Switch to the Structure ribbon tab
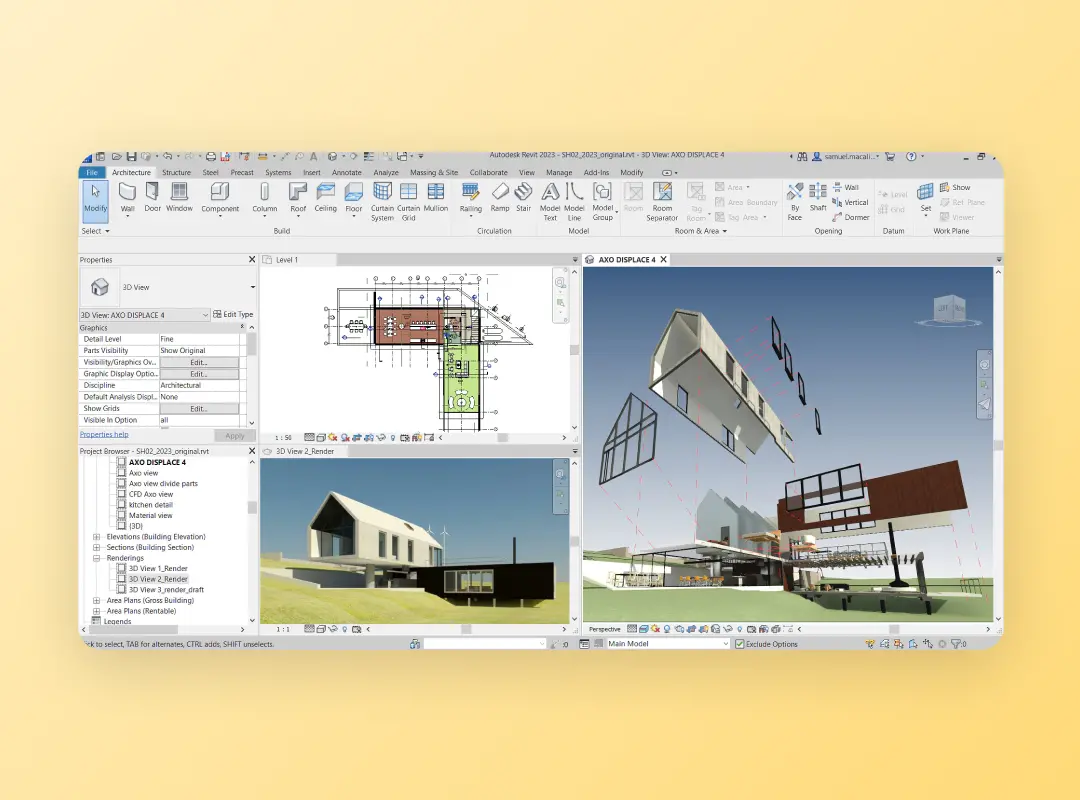 coord(176,172)
